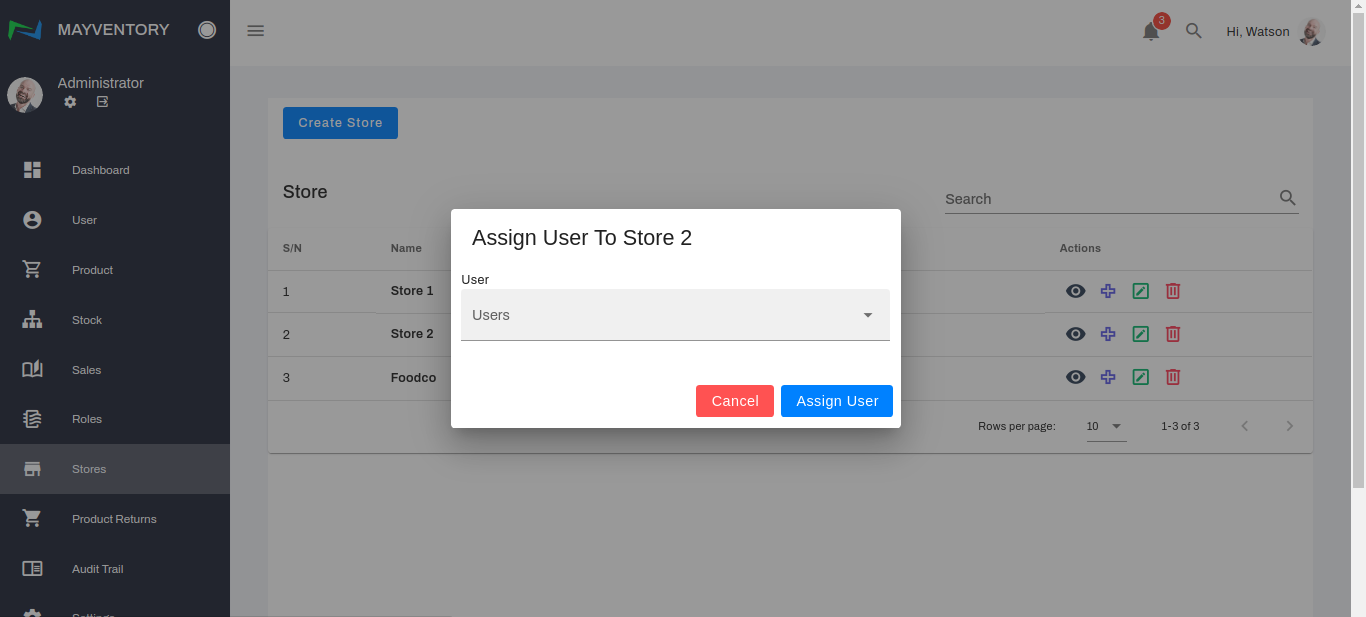Cancel the assign user dialog
The image size is (1366, 617).
[x=734, y=401]
